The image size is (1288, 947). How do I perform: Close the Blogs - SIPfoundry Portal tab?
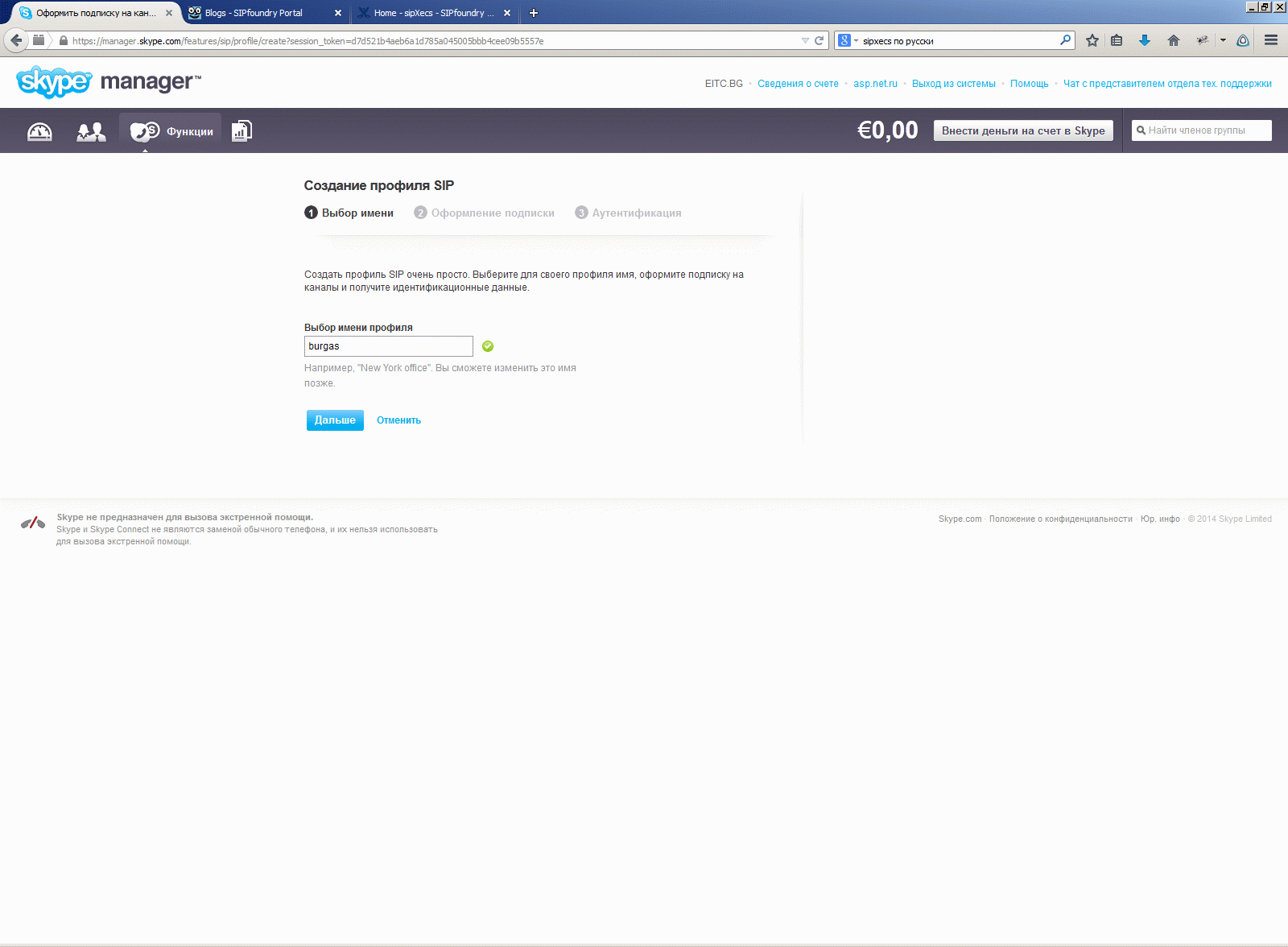point(338,13)
